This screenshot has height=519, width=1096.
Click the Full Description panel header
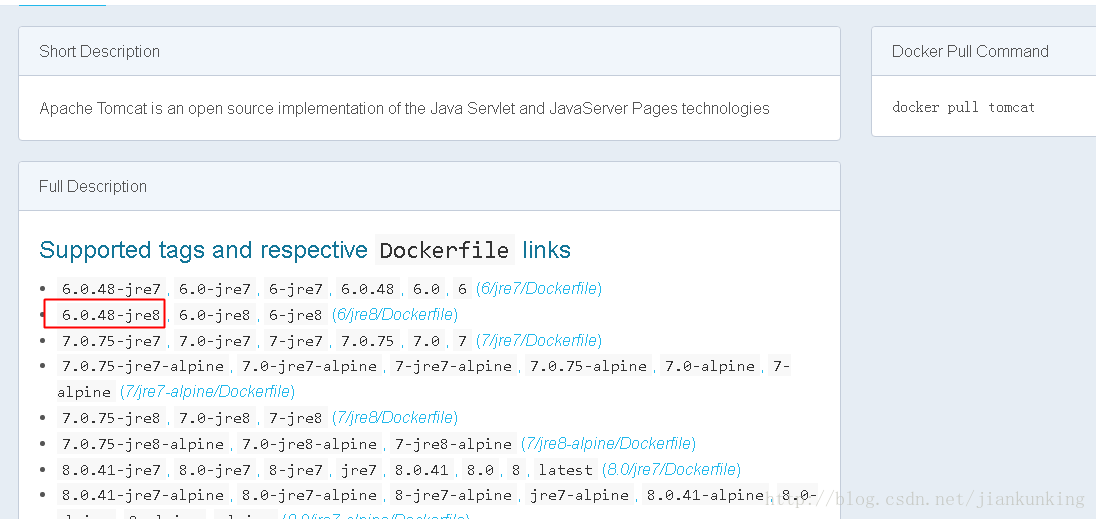coord(429,187)
